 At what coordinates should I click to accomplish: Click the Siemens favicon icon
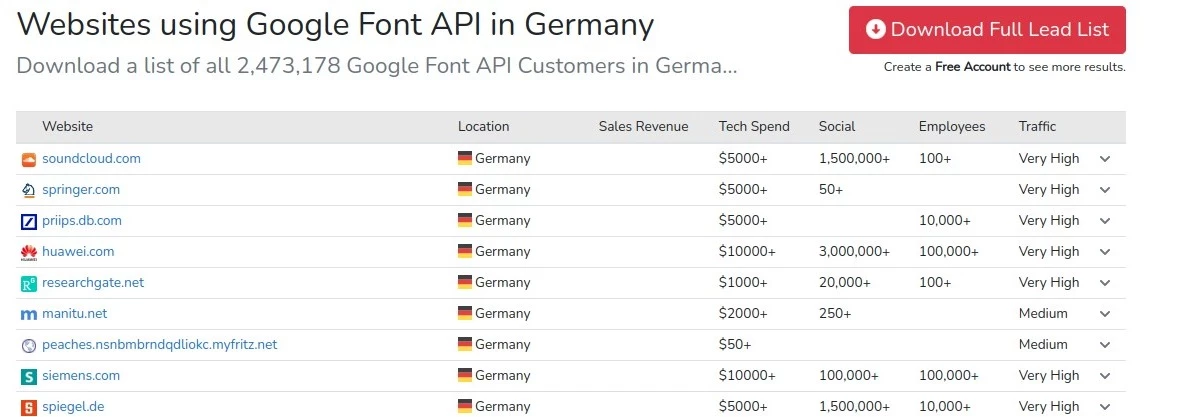[28, 376]
